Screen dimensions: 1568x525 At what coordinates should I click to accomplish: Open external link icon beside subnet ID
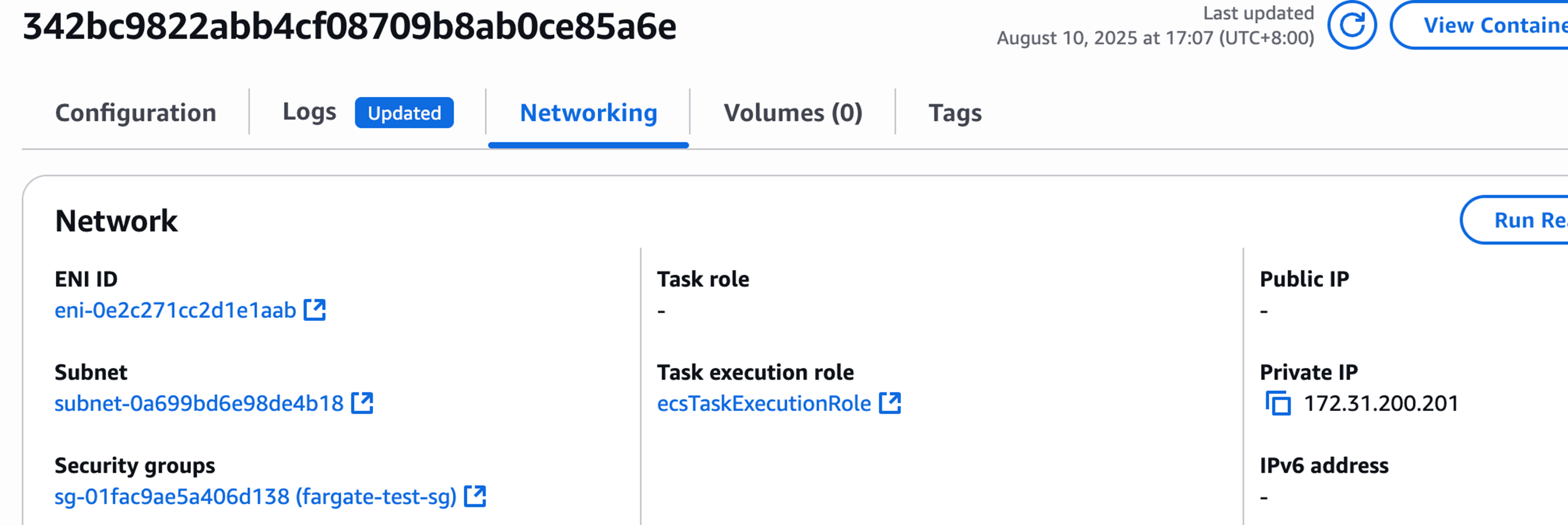pyautogui.click(x=362, y=403)
